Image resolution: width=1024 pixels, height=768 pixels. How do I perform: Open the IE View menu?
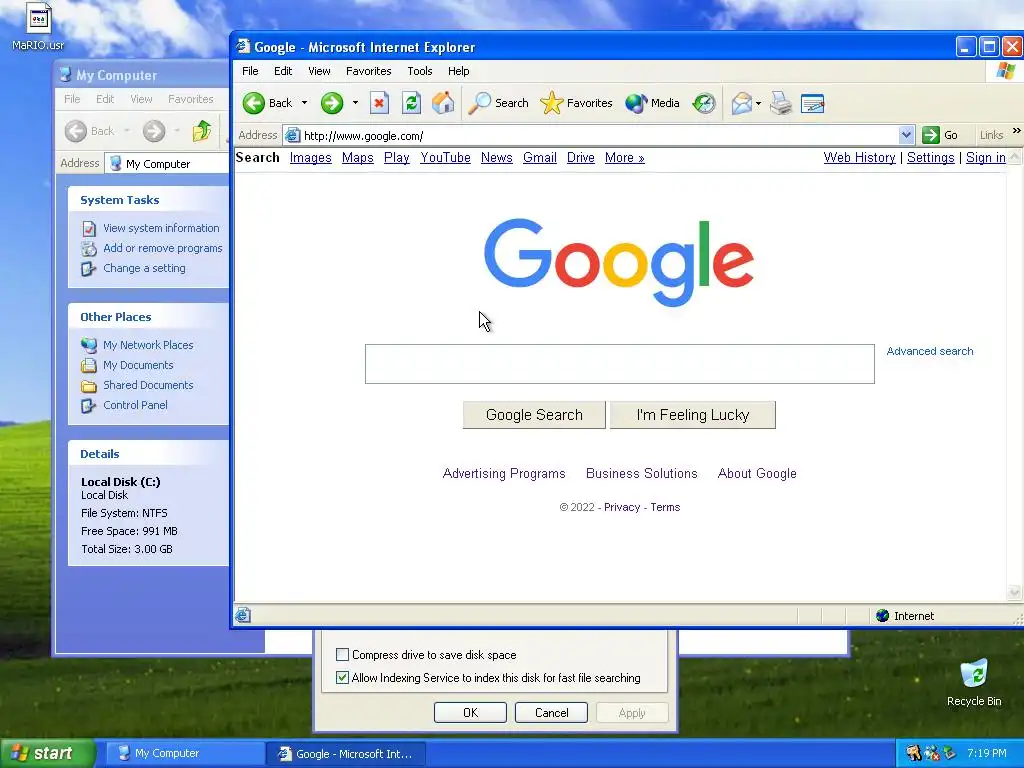coord(319,71)
